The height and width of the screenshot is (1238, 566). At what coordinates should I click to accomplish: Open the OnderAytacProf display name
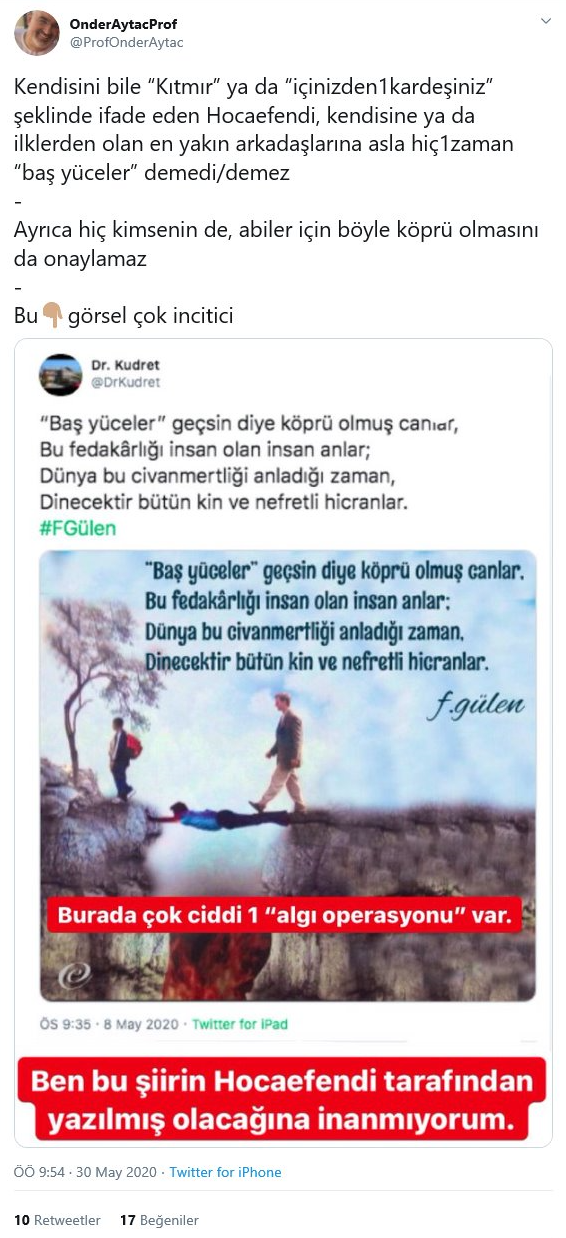click(x=124, y=24)
